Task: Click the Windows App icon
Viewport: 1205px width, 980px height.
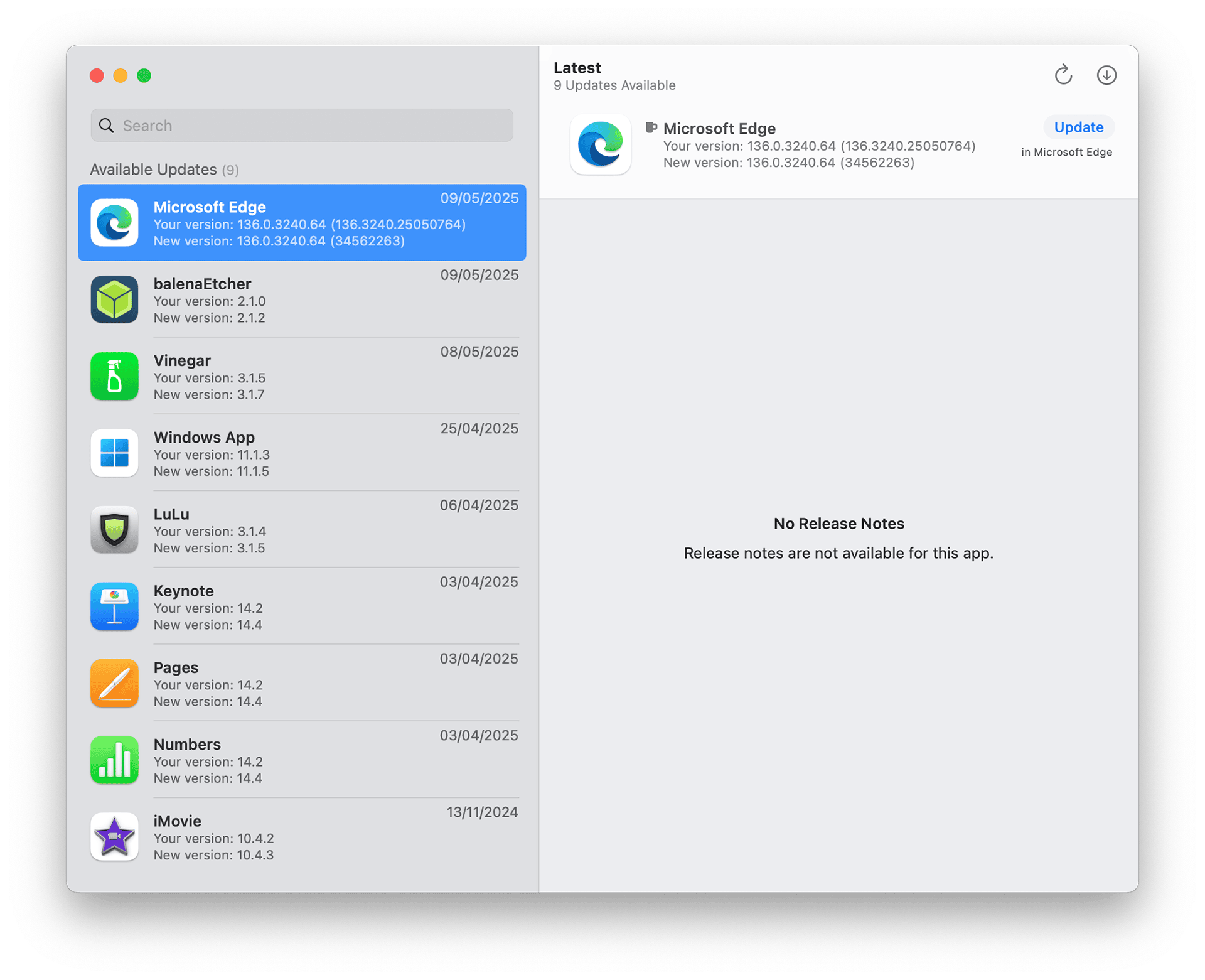Action: [x=114, y=453]
